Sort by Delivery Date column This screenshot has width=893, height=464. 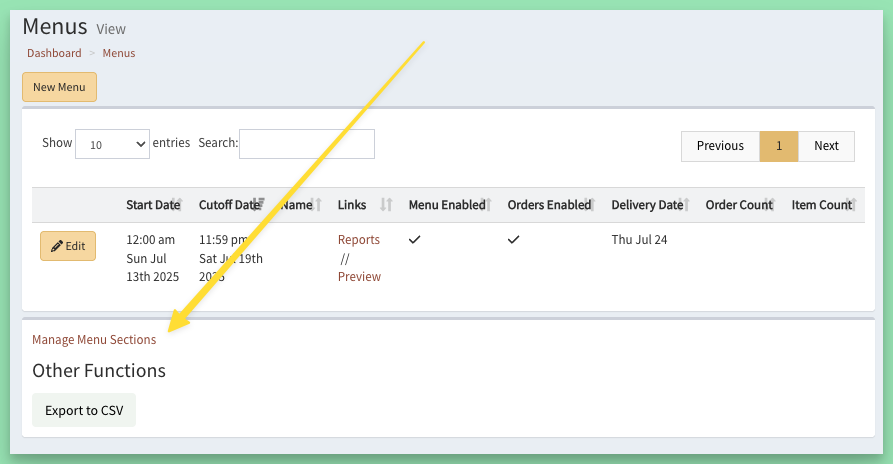pyautogui.click(x=650, y=205)
